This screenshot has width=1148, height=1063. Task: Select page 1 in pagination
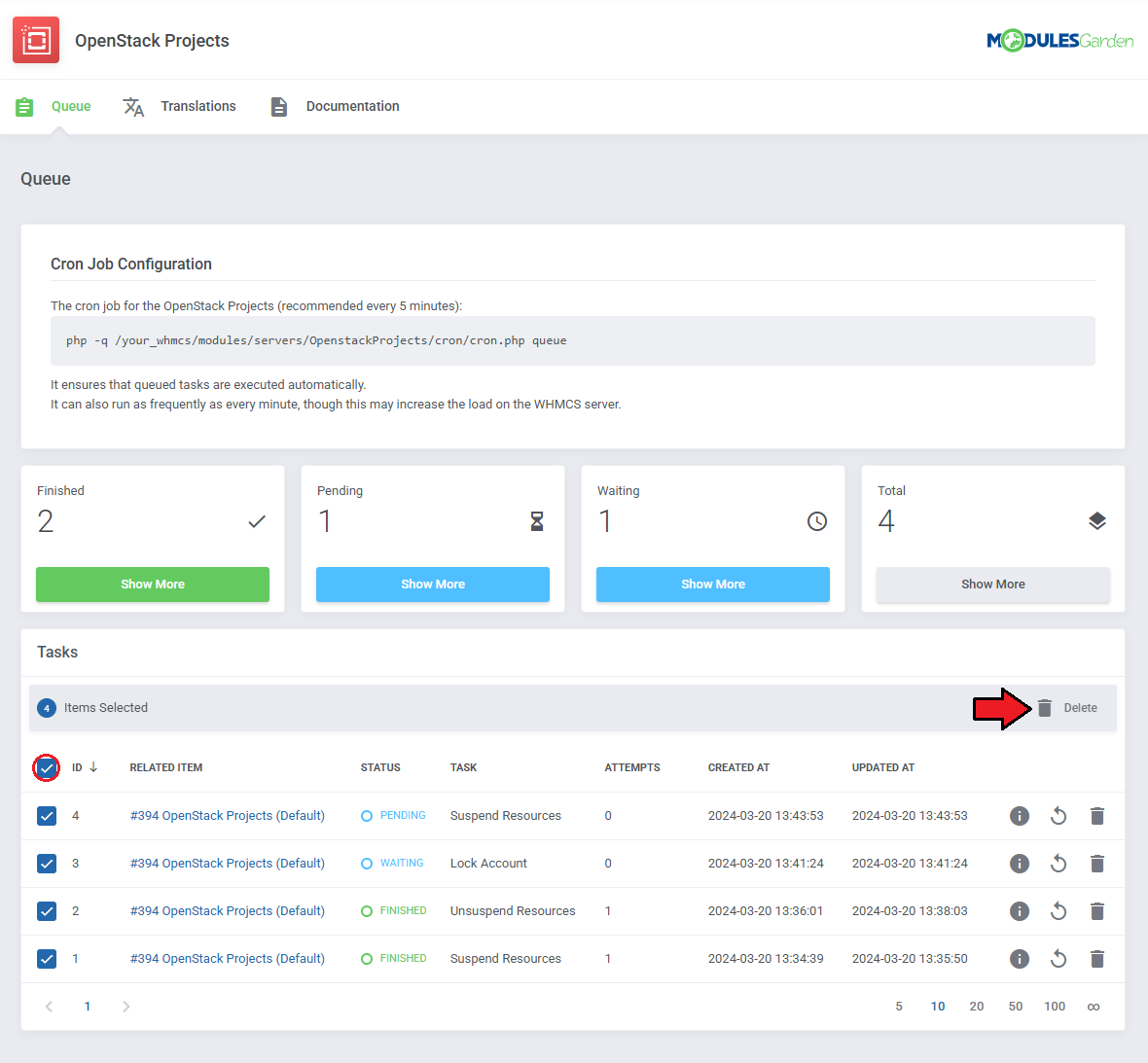point(88,1007)
